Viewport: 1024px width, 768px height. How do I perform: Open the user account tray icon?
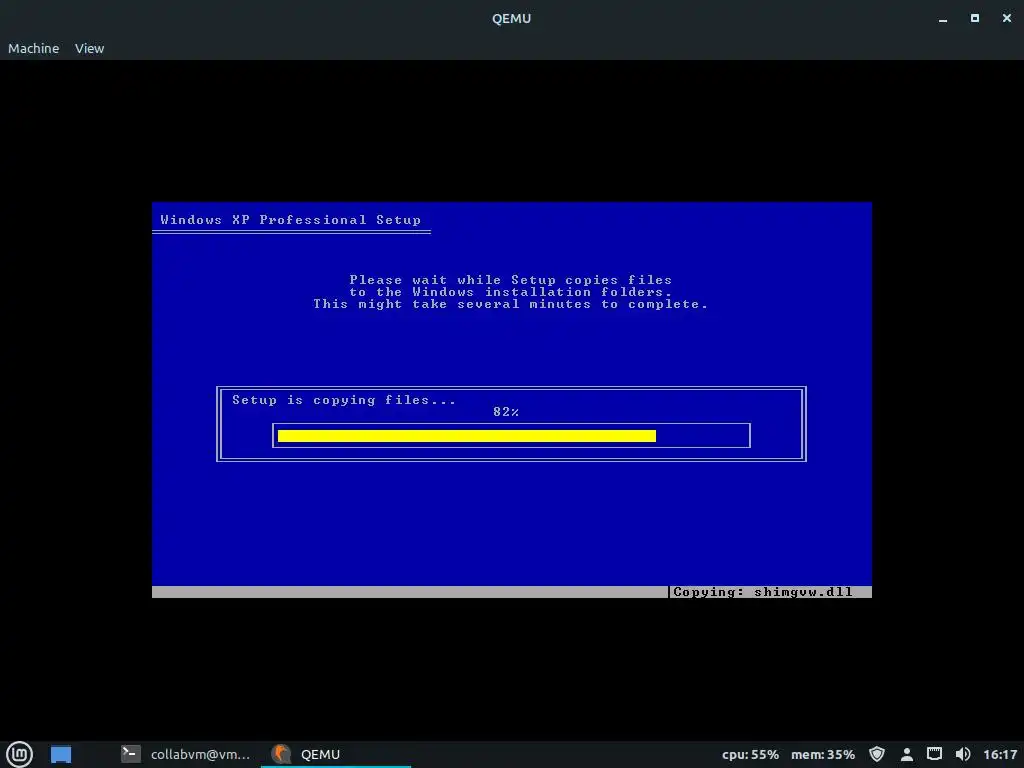click(906, 754)
